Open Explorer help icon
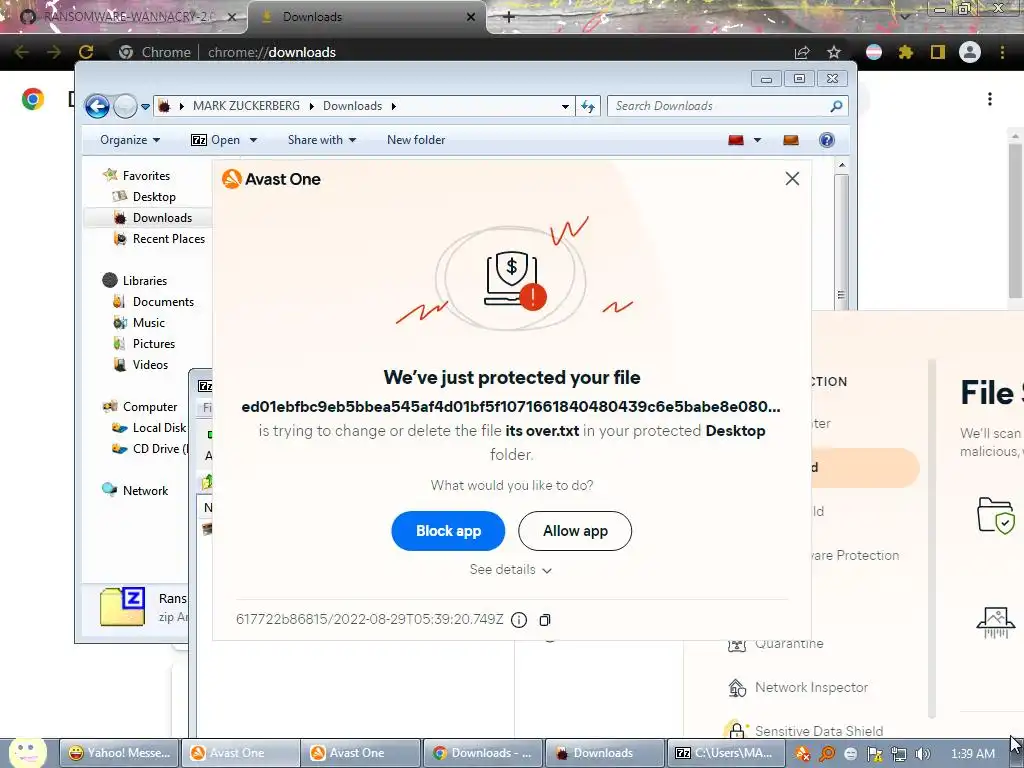 click(827, 140)
